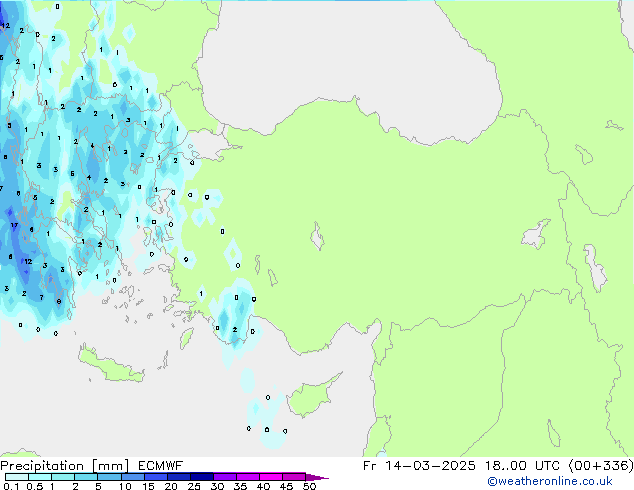Click the 30–35 mm purple swatch

point(225,477)
